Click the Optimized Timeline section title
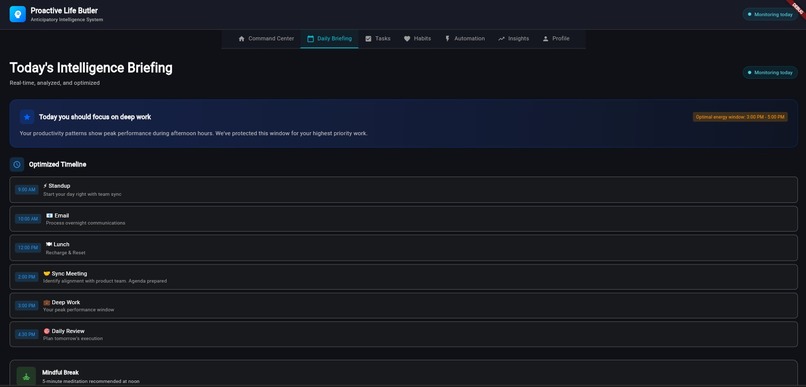Screen dimensions: 806x387 pyautogui.click(x=58, y=164)
